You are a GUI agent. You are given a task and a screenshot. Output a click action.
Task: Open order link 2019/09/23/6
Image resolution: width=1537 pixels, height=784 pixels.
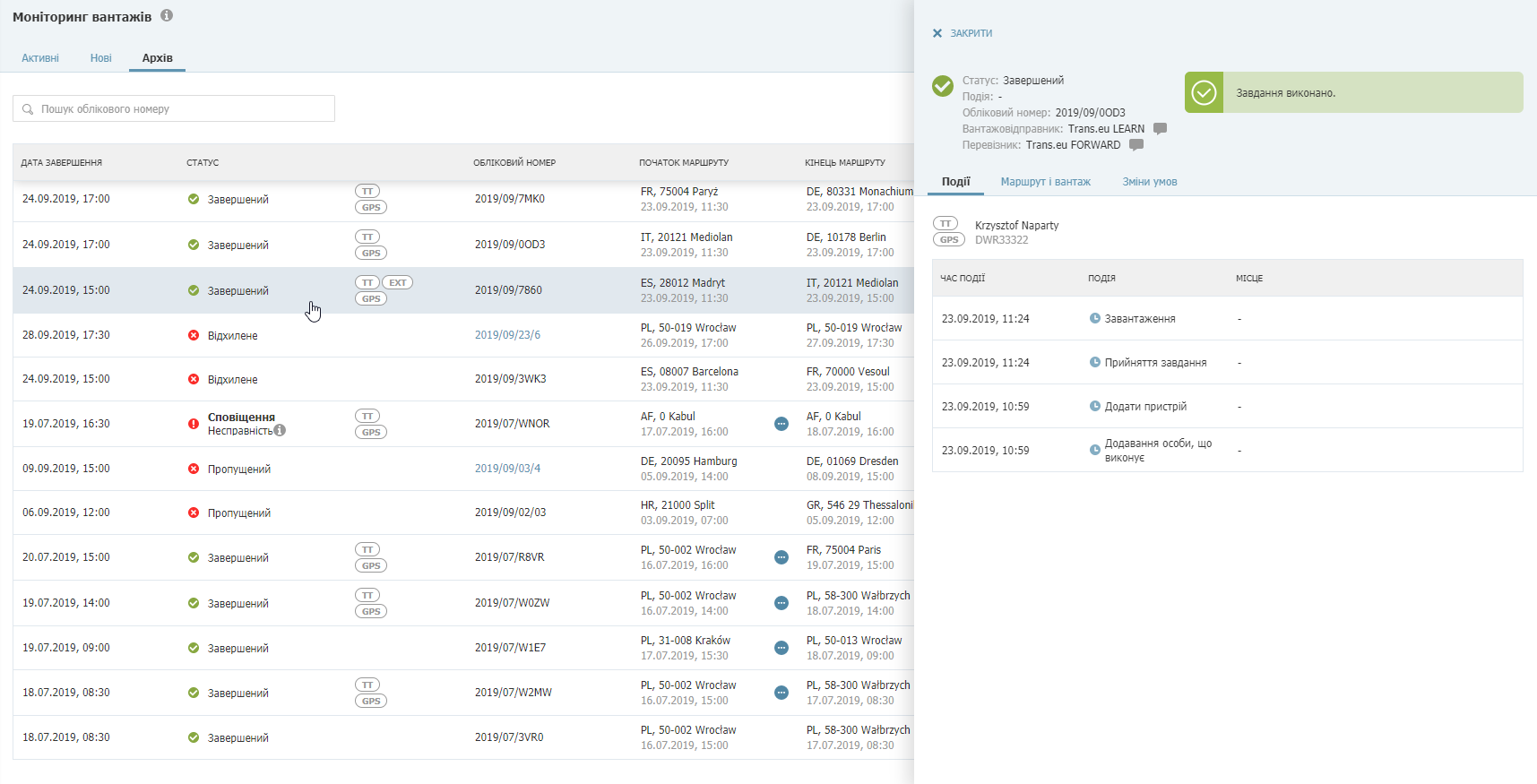pyautogui.click(x=507, y=335)
